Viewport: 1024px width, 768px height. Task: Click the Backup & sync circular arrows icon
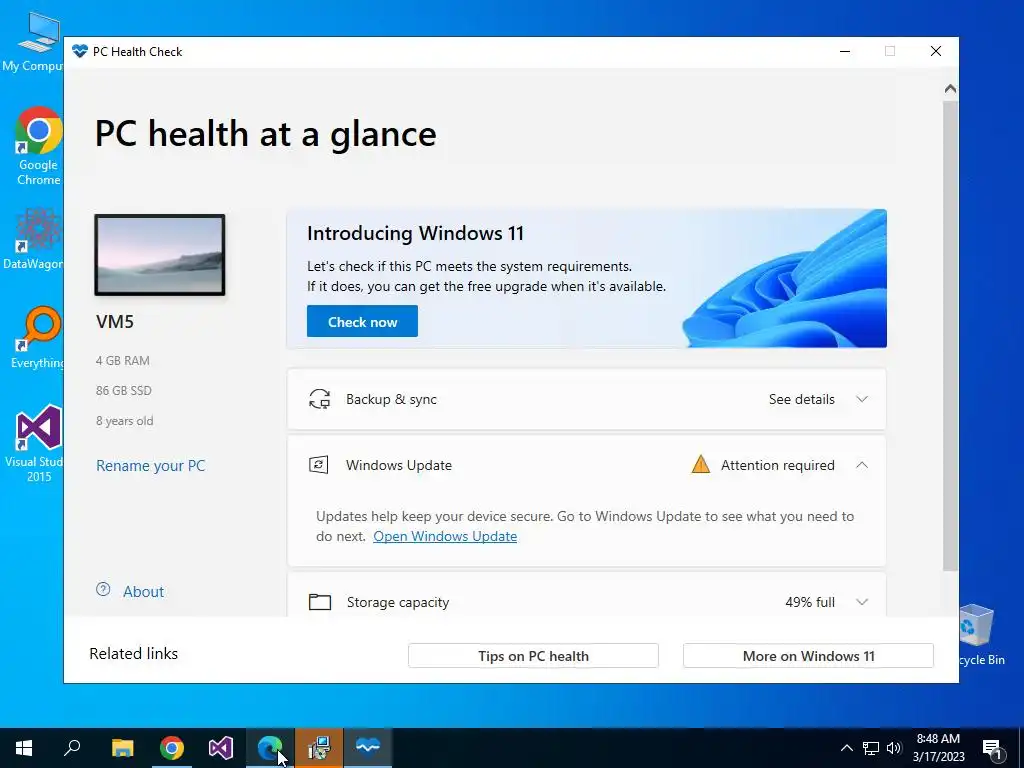tap(319, 399)
